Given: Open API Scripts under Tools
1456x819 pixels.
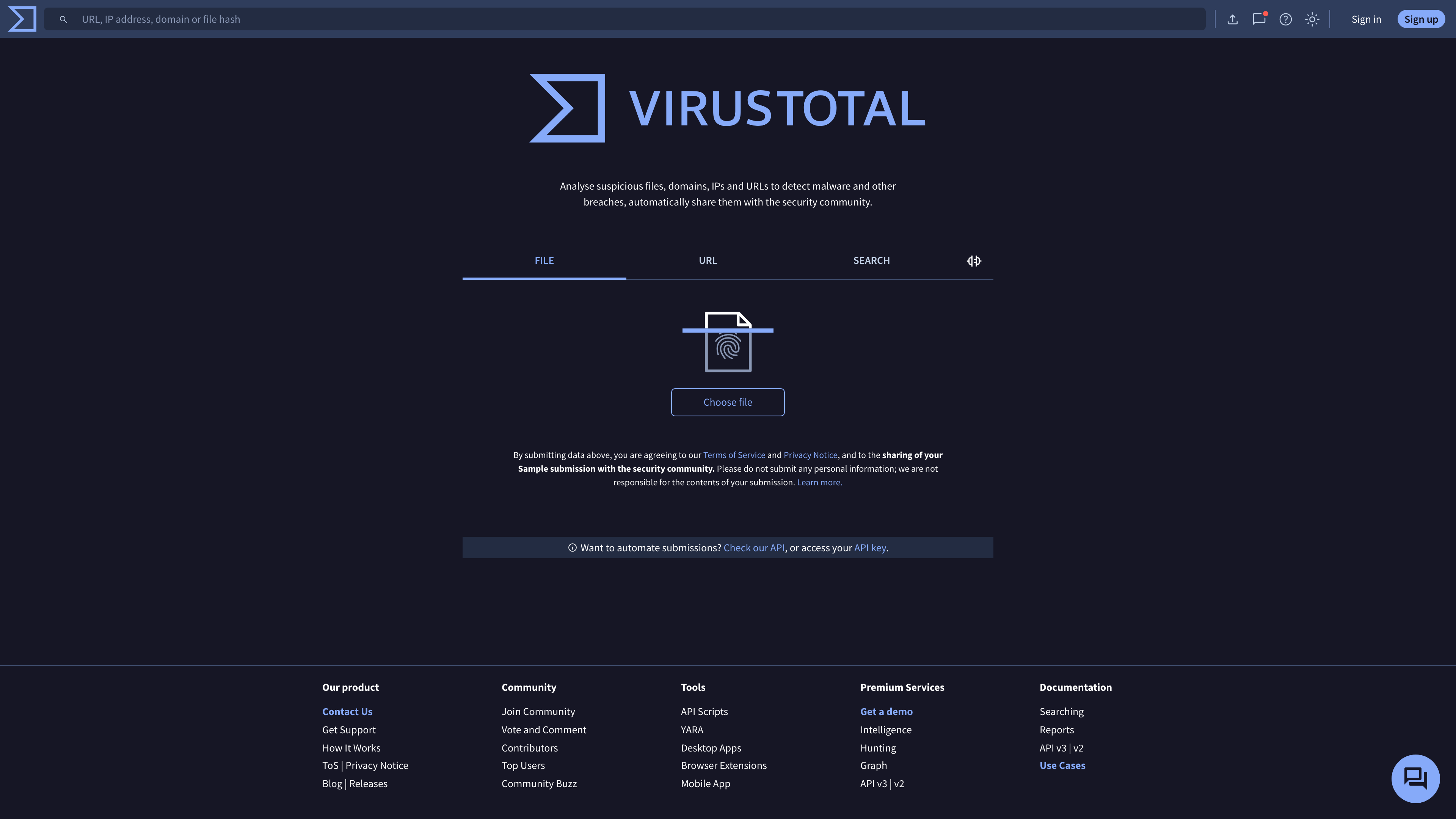Looking at the screenshot, I should pyautogui.click(x=704, y=712).
